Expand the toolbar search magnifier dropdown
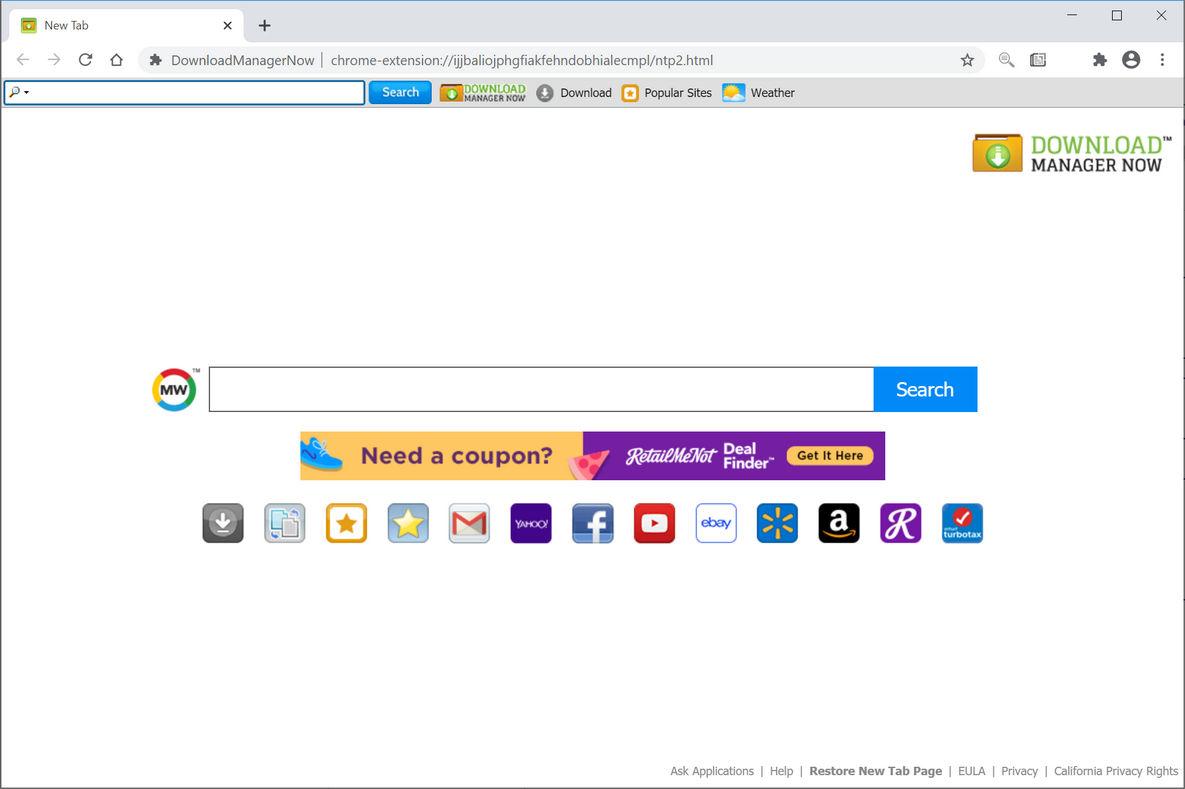1185x789 pixels. [x=19, y=92]
